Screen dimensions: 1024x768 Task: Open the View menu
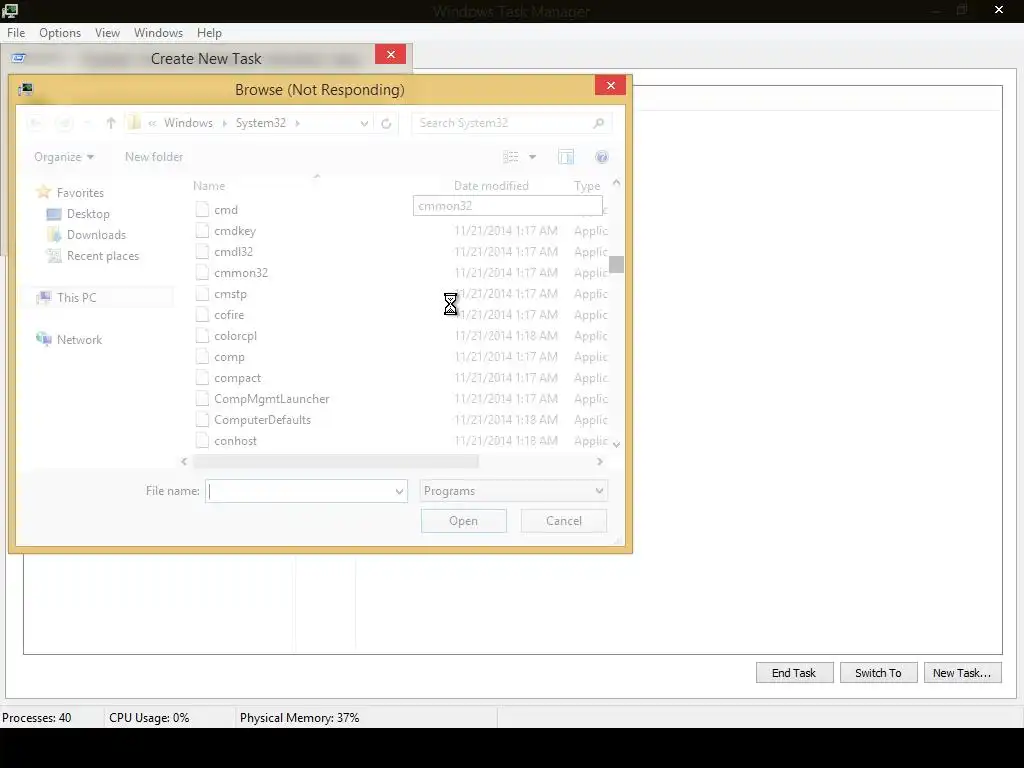107,33
